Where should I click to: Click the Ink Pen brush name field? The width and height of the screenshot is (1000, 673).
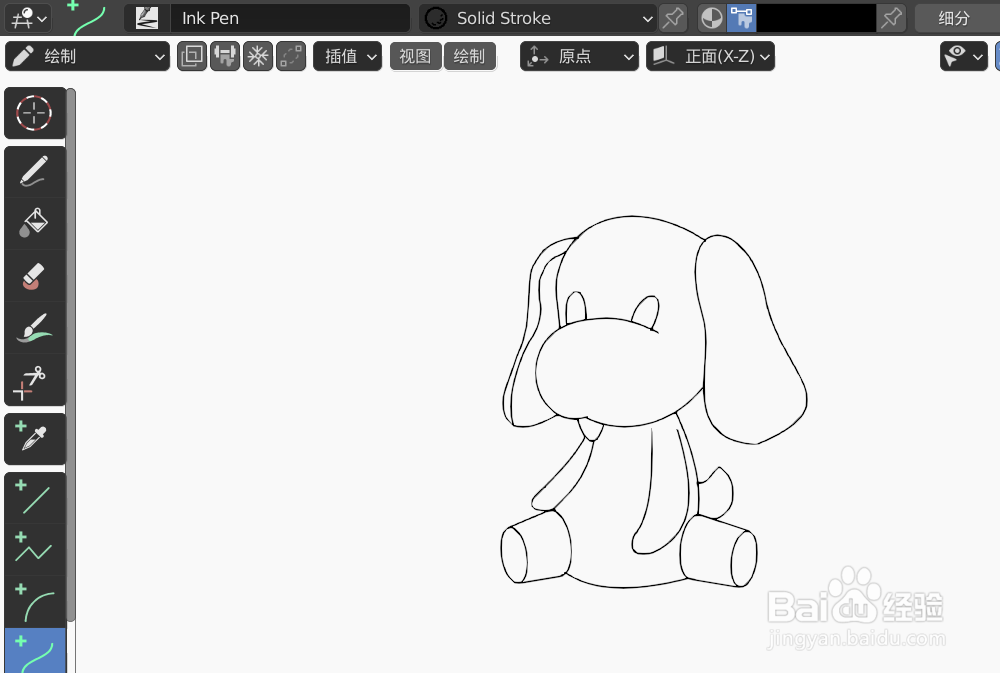tap(290, 17)
